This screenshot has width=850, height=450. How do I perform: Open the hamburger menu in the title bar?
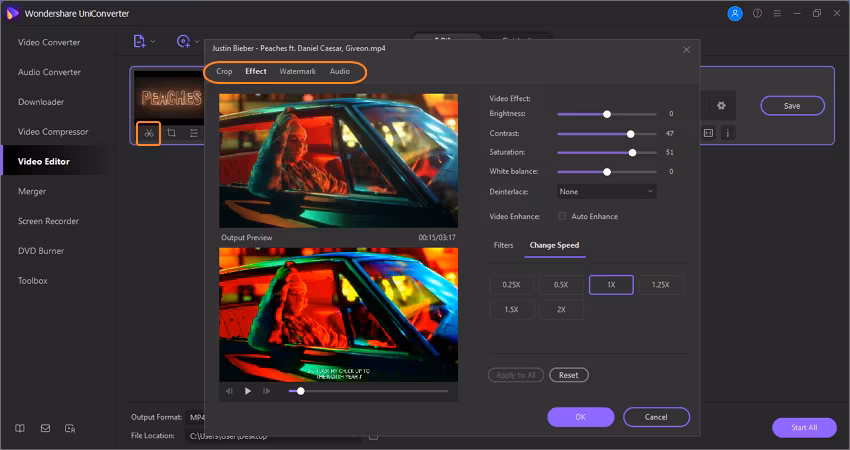777,14
